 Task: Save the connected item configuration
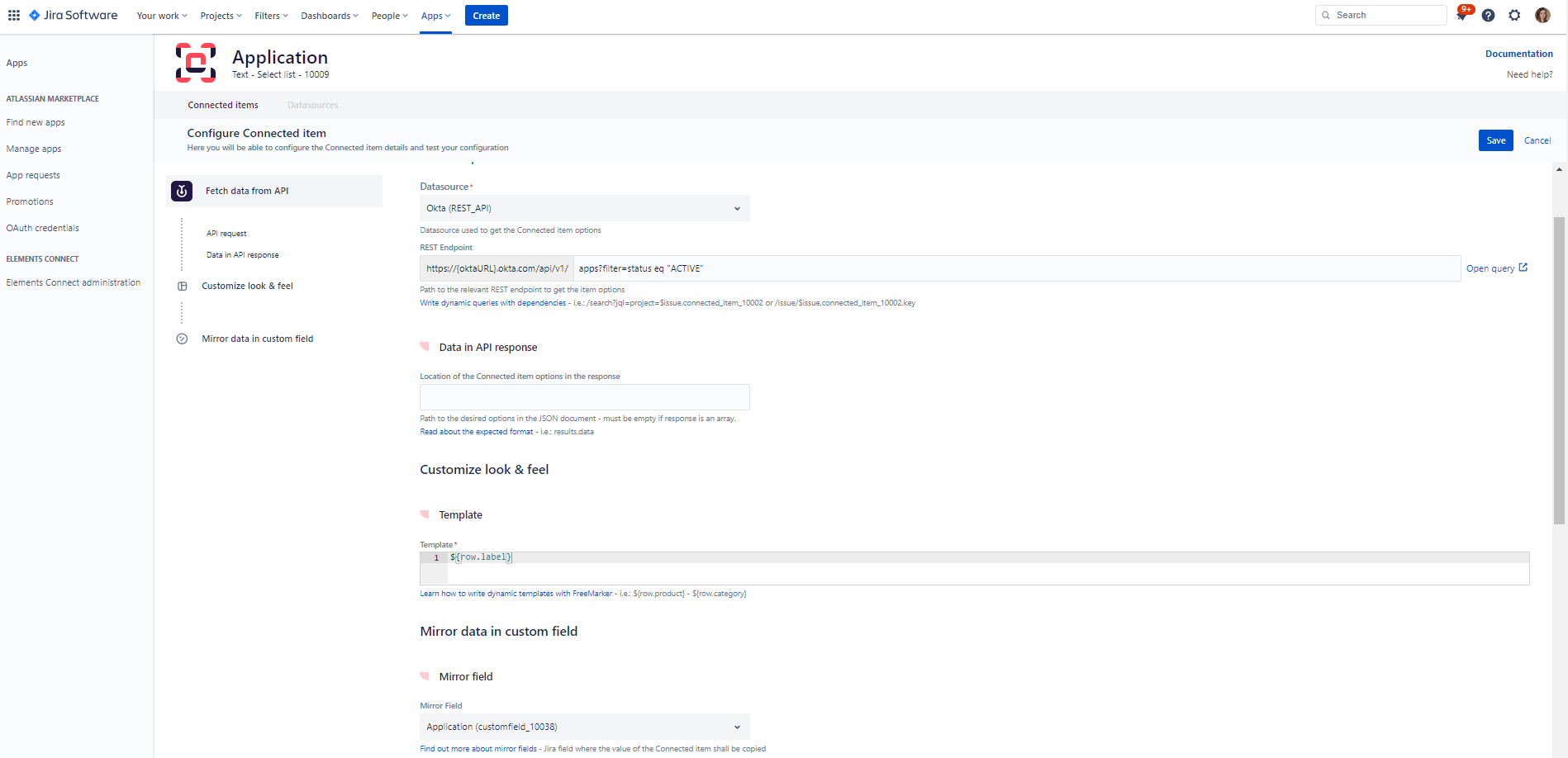[x=1495, y=140]
